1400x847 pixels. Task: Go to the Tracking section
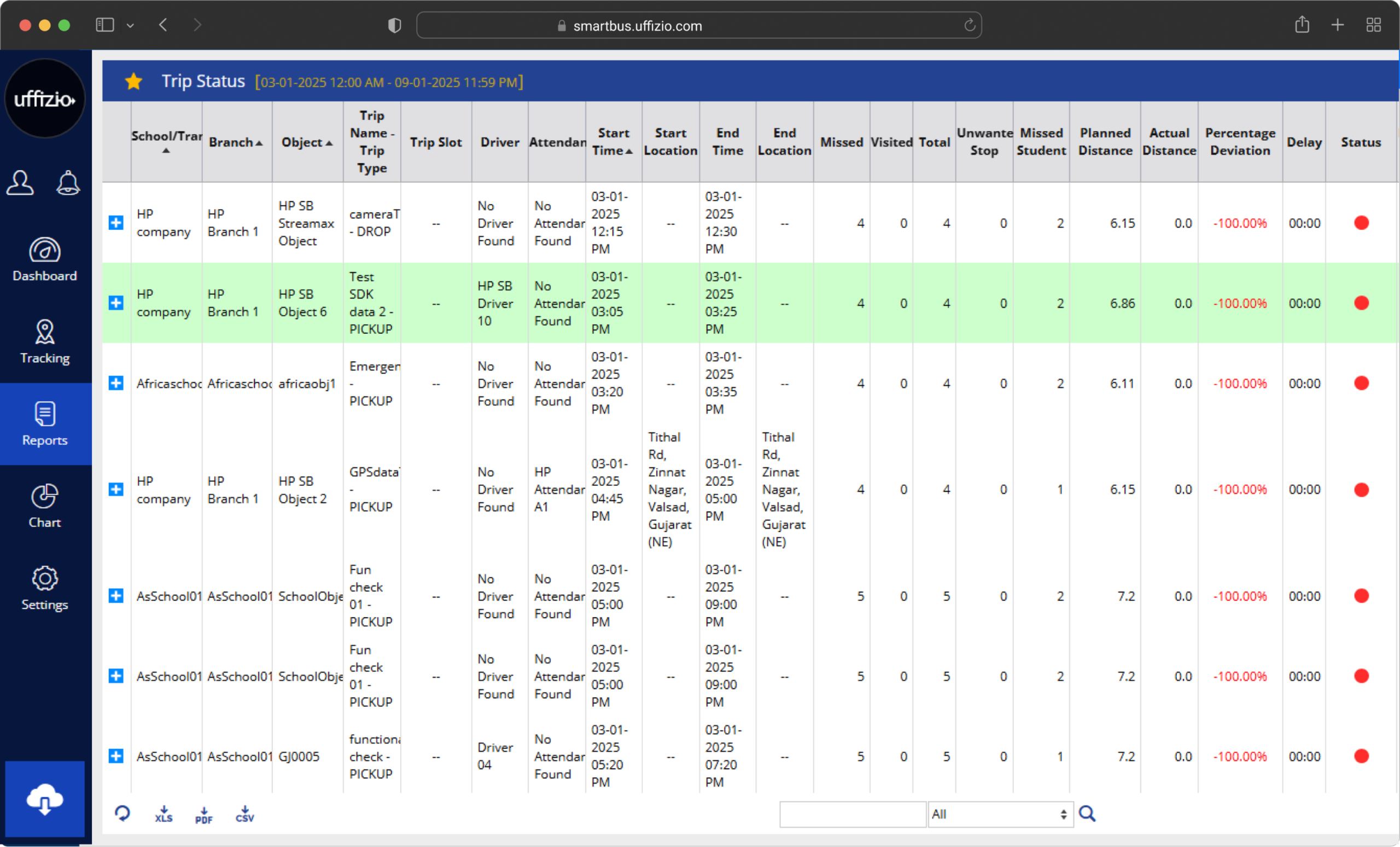click(45, 341)
